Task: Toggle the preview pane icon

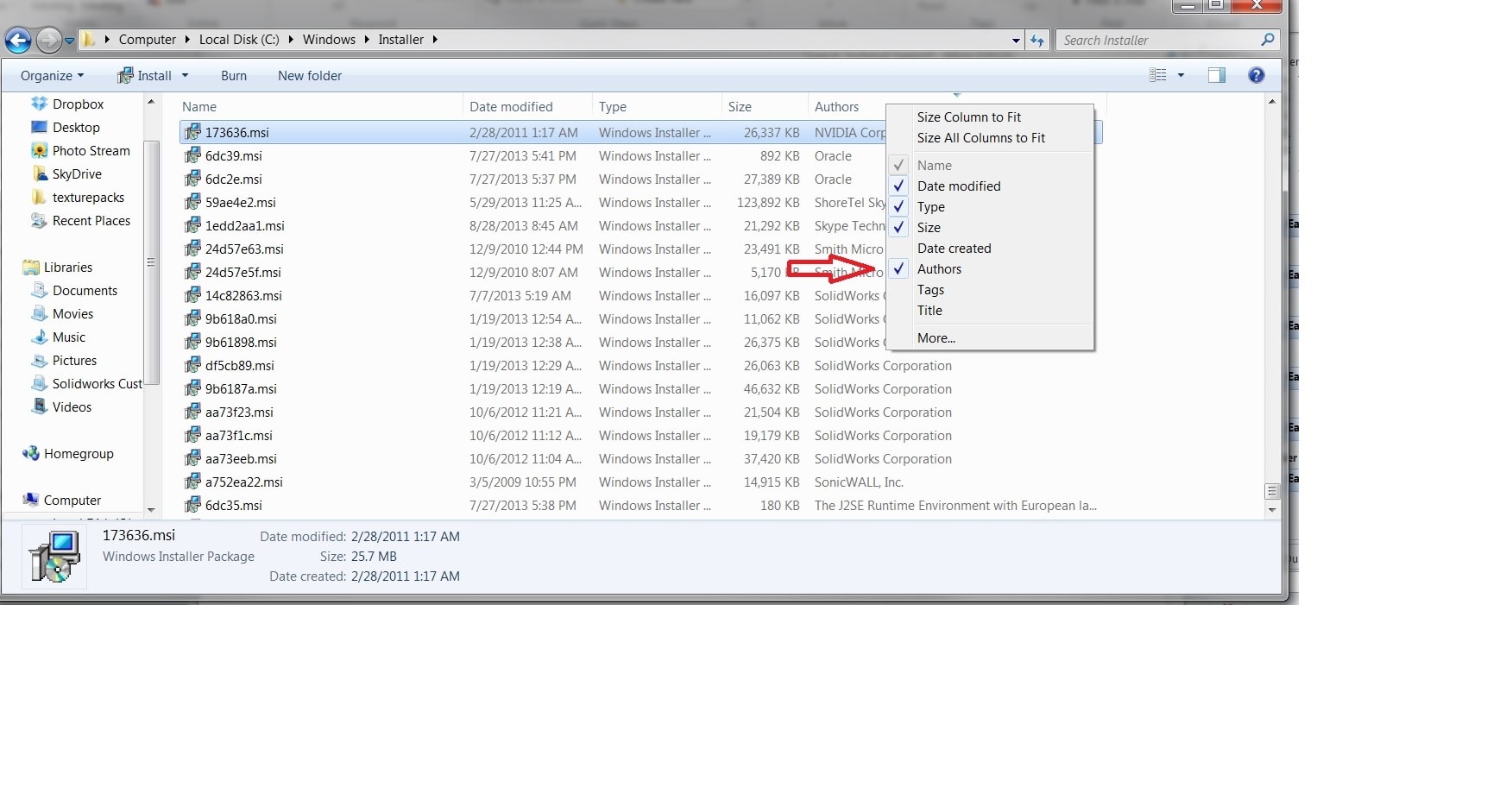Action: [1217, 75]
